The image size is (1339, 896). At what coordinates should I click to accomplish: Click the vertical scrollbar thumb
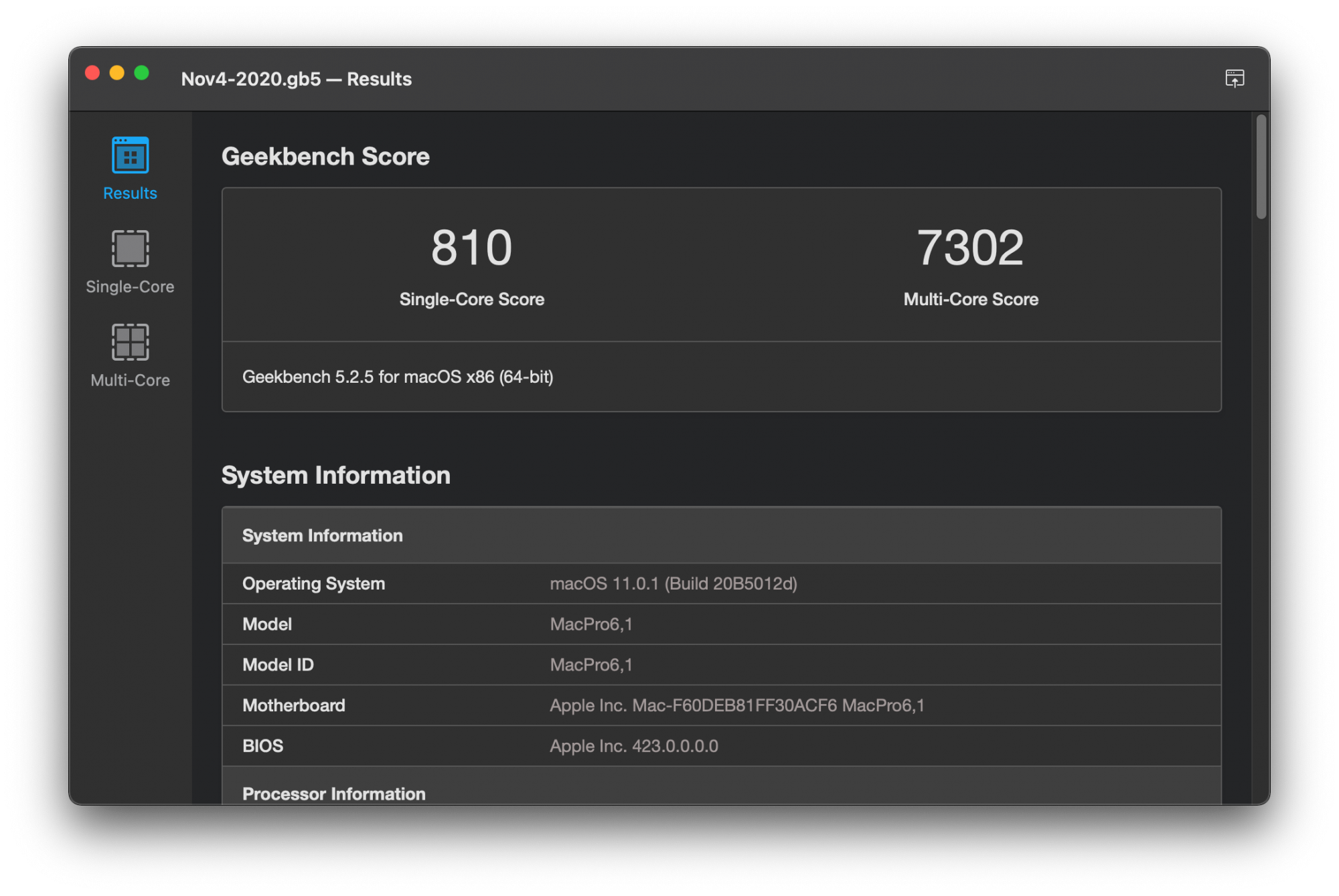click(x=1261, y=167)
